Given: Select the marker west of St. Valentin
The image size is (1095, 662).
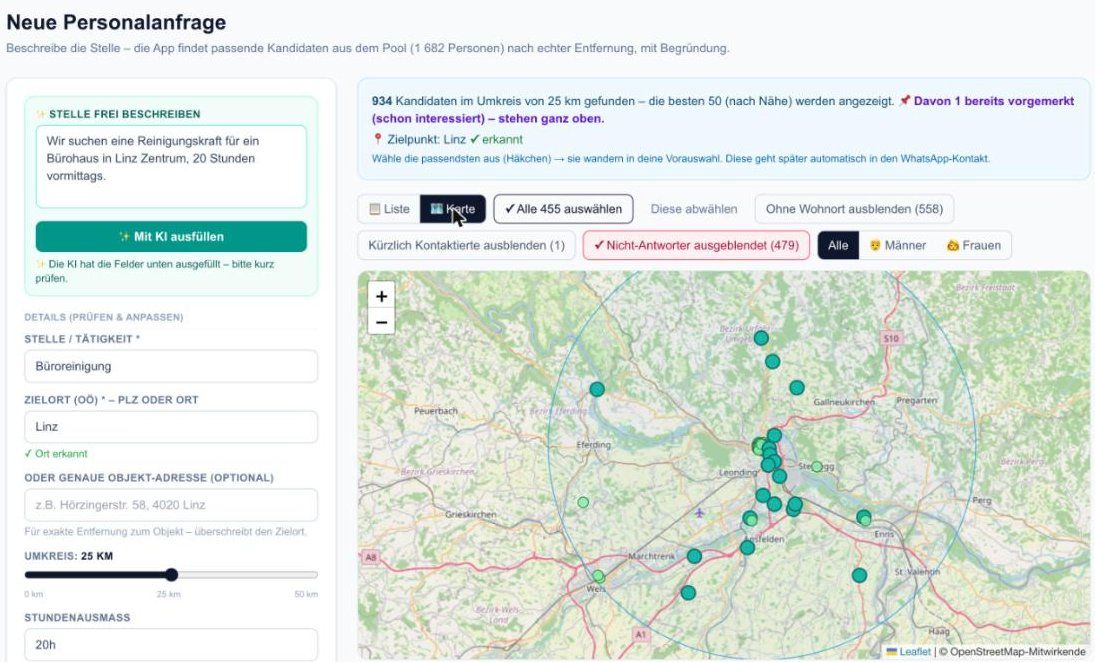Looking at the screenshot, I should [860, 575].
